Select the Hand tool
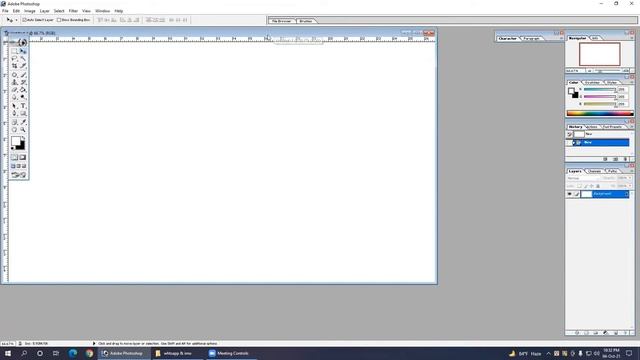 (14, 130)
